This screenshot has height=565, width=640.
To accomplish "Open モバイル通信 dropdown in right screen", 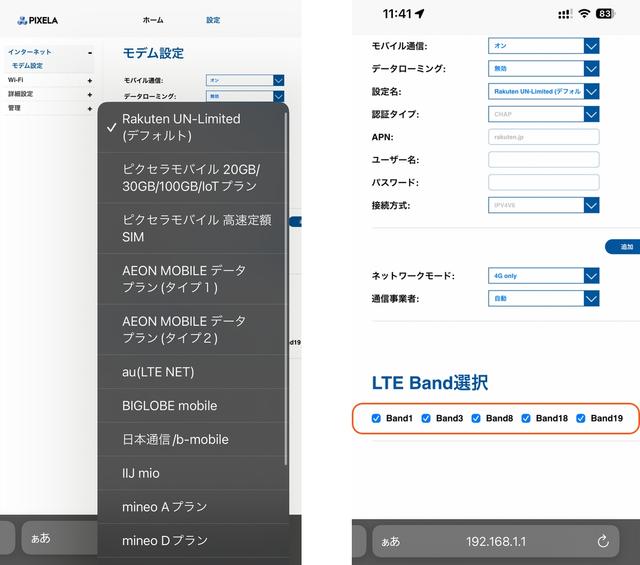I will pos(543,46).
